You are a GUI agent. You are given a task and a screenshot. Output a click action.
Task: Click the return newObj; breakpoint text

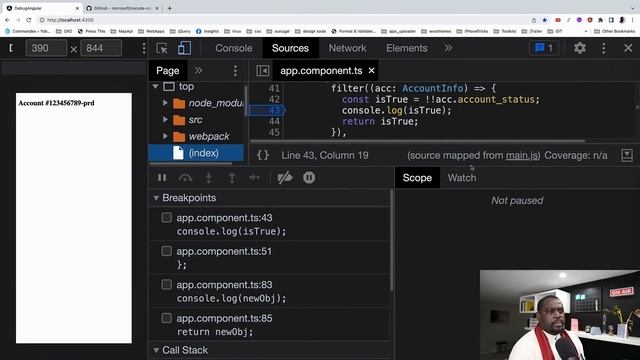coord(215,332)
